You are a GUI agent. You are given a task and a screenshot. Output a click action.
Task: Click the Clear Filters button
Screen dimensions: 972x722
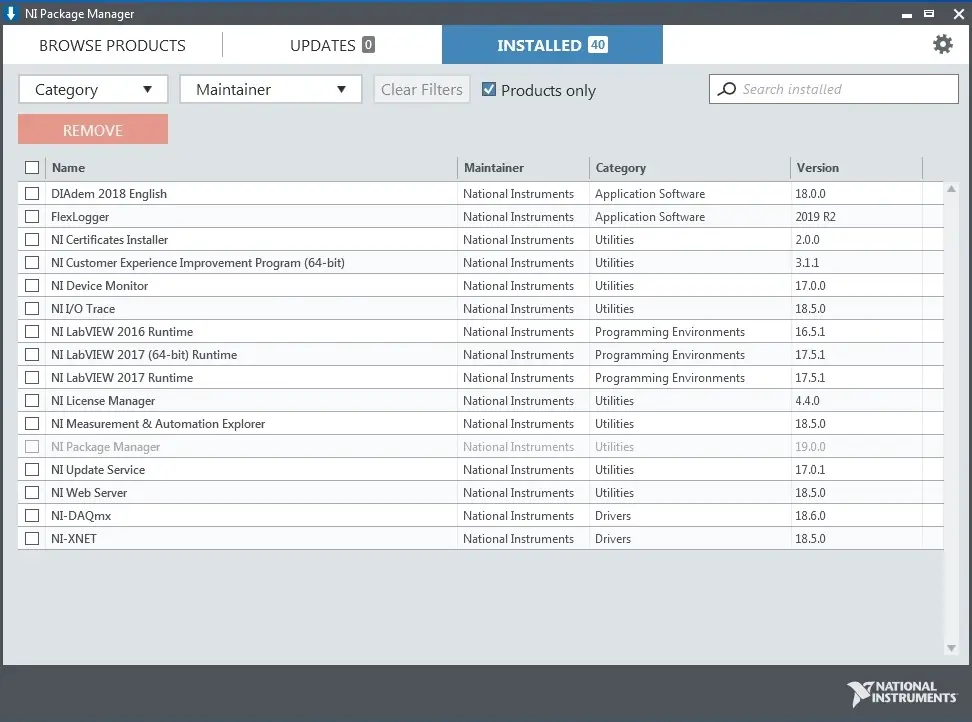point(422,89)
